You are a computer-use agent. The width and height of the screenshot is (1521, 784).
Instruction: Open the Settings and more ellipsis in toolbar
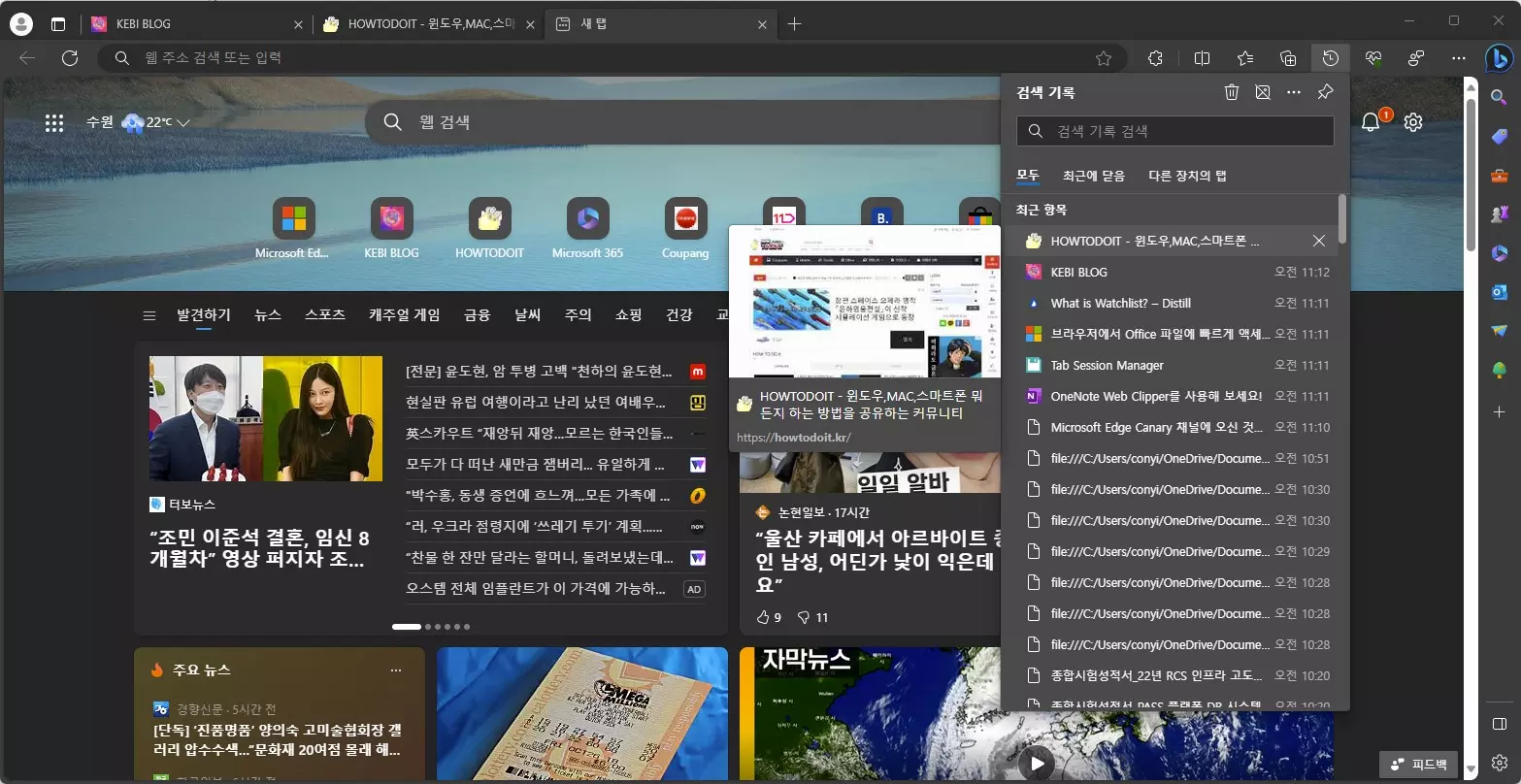[x=1459, y=58]
